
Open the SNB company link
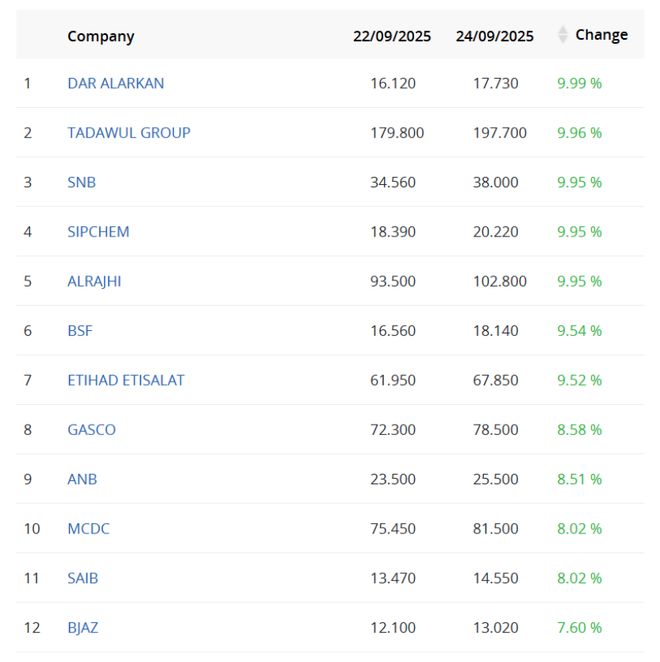pos(81,182)
